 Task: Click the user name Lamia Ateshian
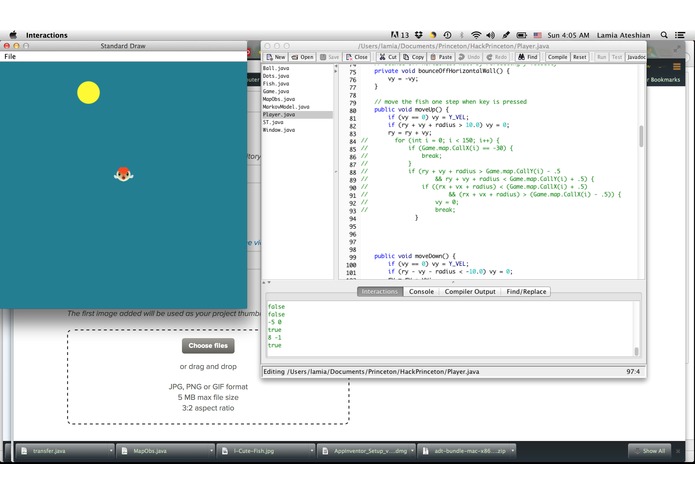pyautogui.click(x=623, y=35)
